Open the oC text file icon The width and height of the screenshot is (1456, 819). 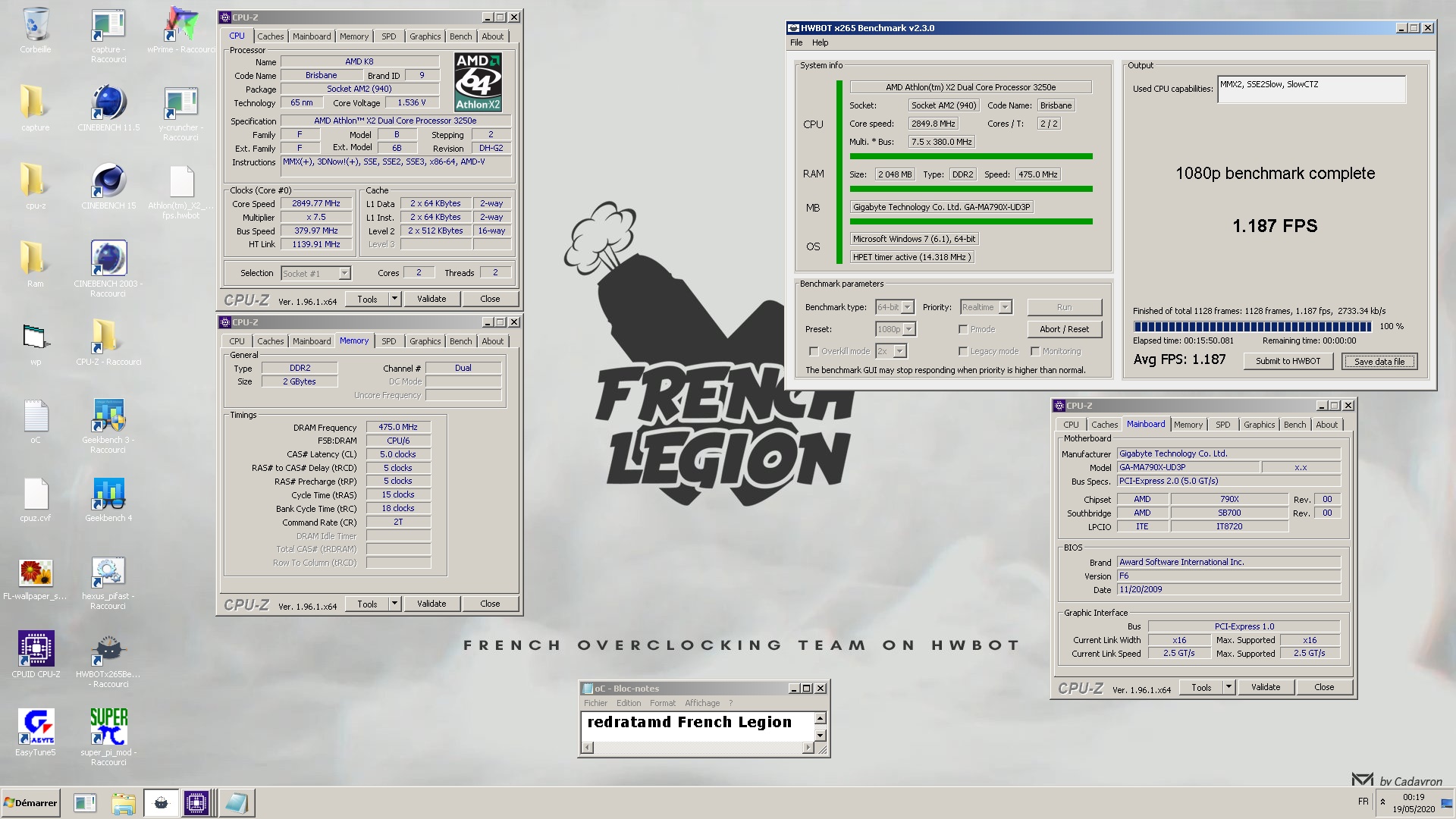(35, 416)
